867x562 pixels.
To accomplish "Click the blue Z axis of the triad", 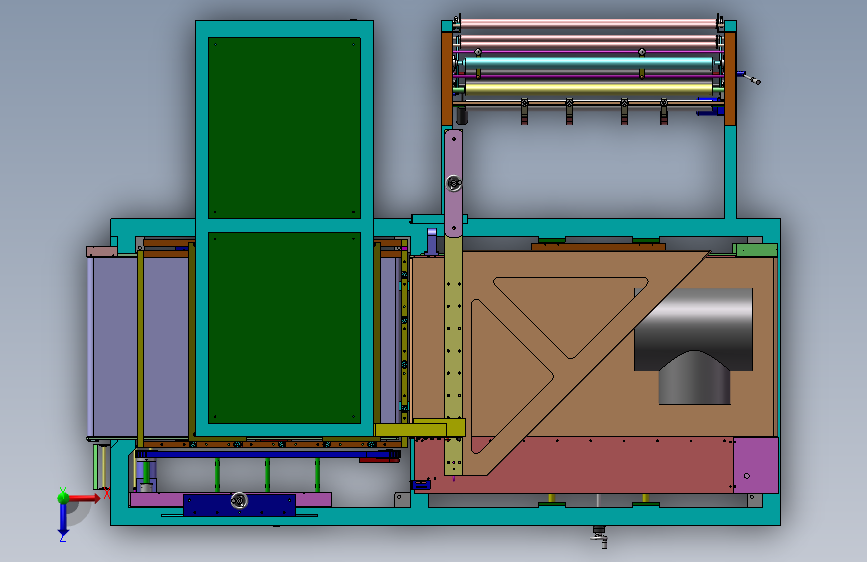I will (63, 519).
